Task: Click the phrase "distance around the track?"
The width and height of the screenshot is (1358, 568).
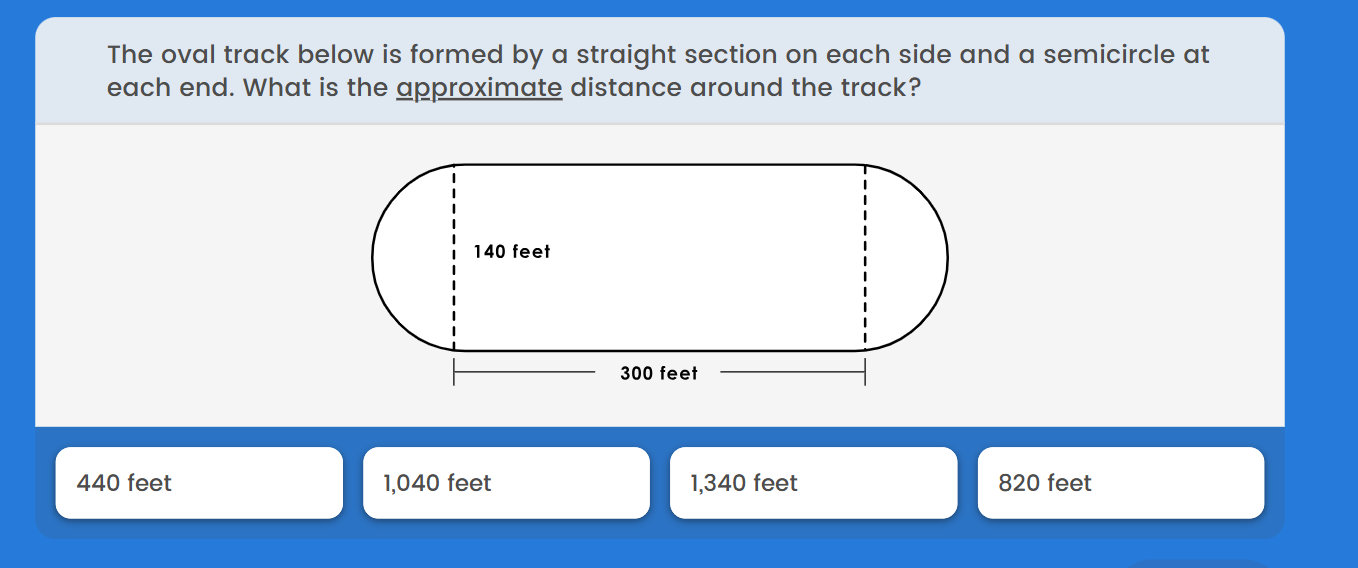Action: (744, 88)
